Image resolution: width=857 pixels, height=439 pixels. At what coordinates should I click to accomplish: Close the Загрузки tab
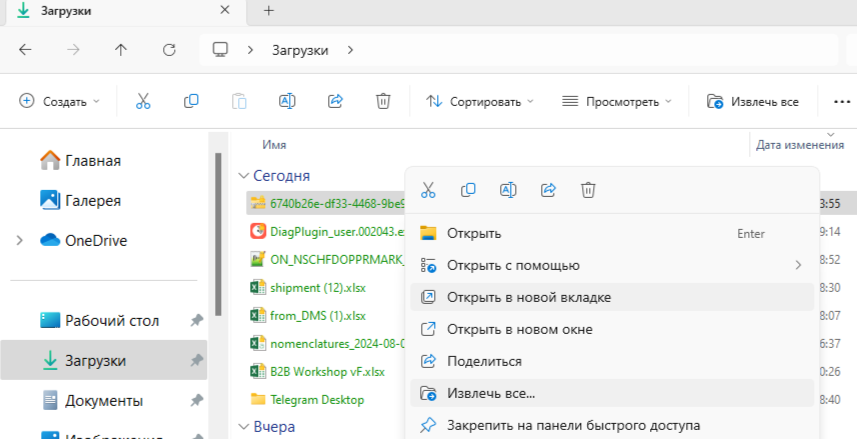pyautogui.click(x=225, y=10)
